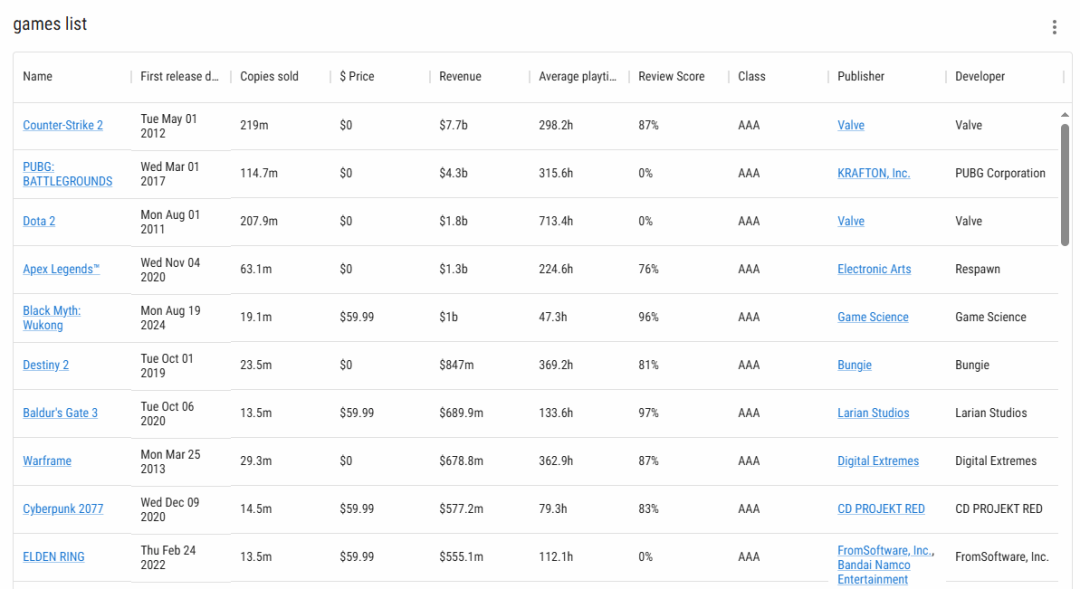This screenshot has height=589, width=1080.
Task: Open the Larian Studios publisher link
Action: pos(873,413)
